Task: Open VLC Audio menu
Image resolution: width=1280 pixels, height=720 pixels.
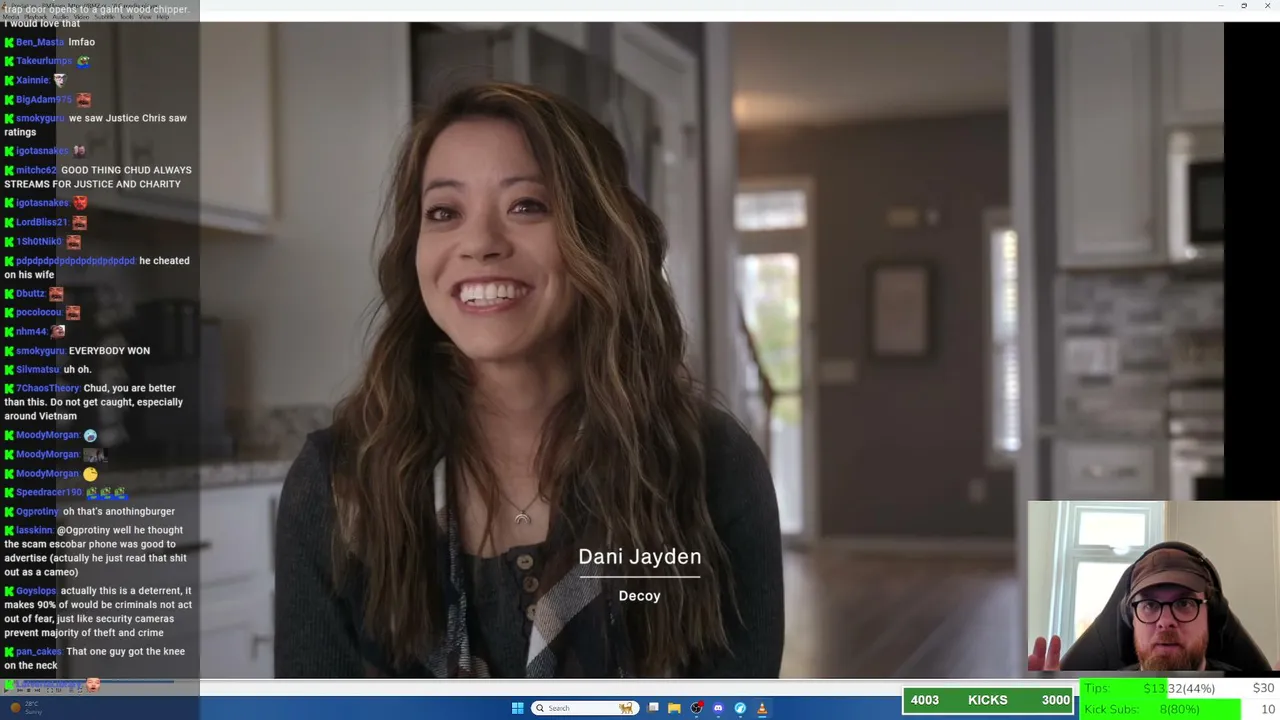Action: (x=59, y=17)
